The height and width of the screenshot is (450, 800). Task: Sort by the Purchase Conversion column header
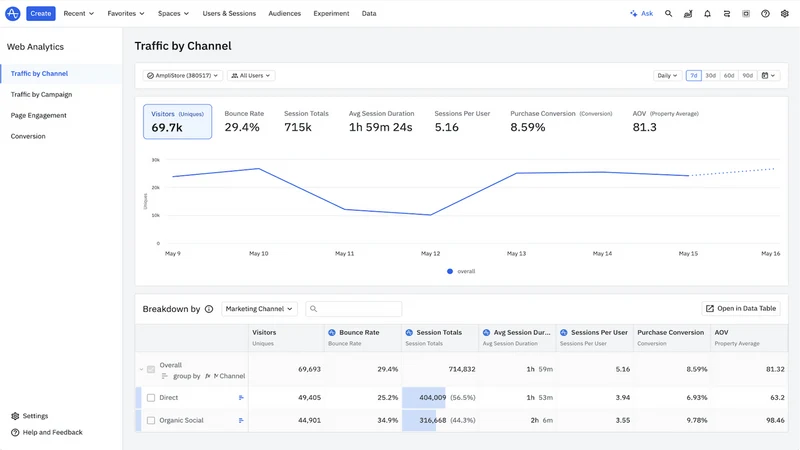point(671,337)
